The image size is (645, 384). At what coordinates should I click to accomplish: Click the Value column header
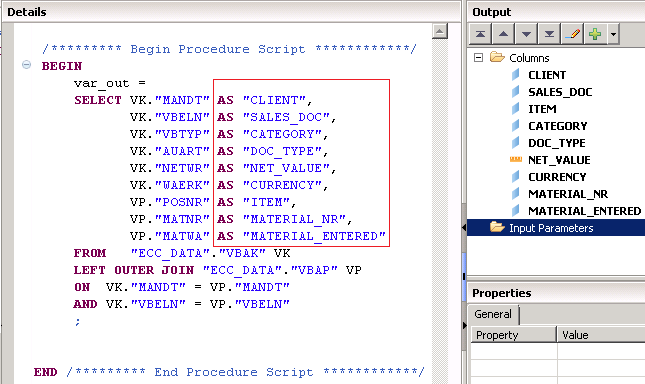(x=601, y=335)
